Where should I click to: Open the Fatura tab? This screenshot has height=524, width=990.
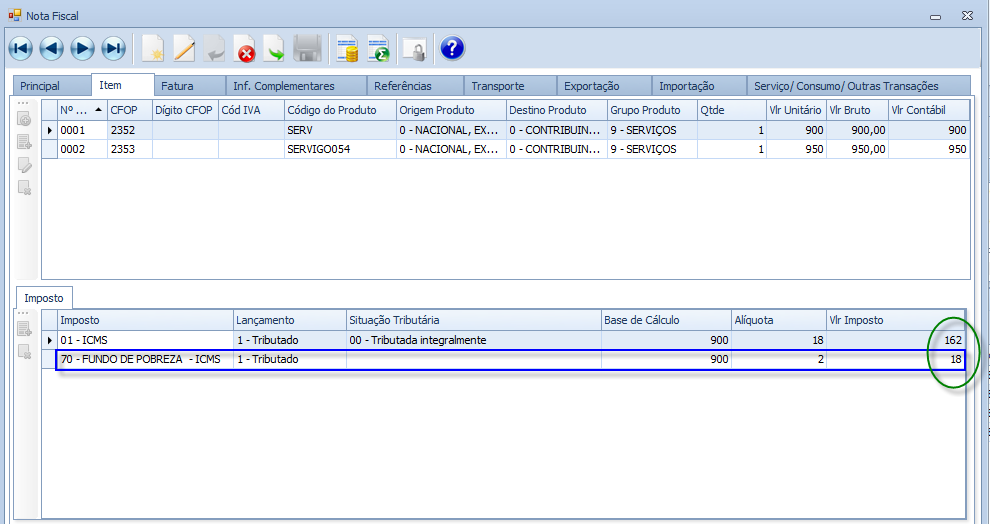pos(177,86)
